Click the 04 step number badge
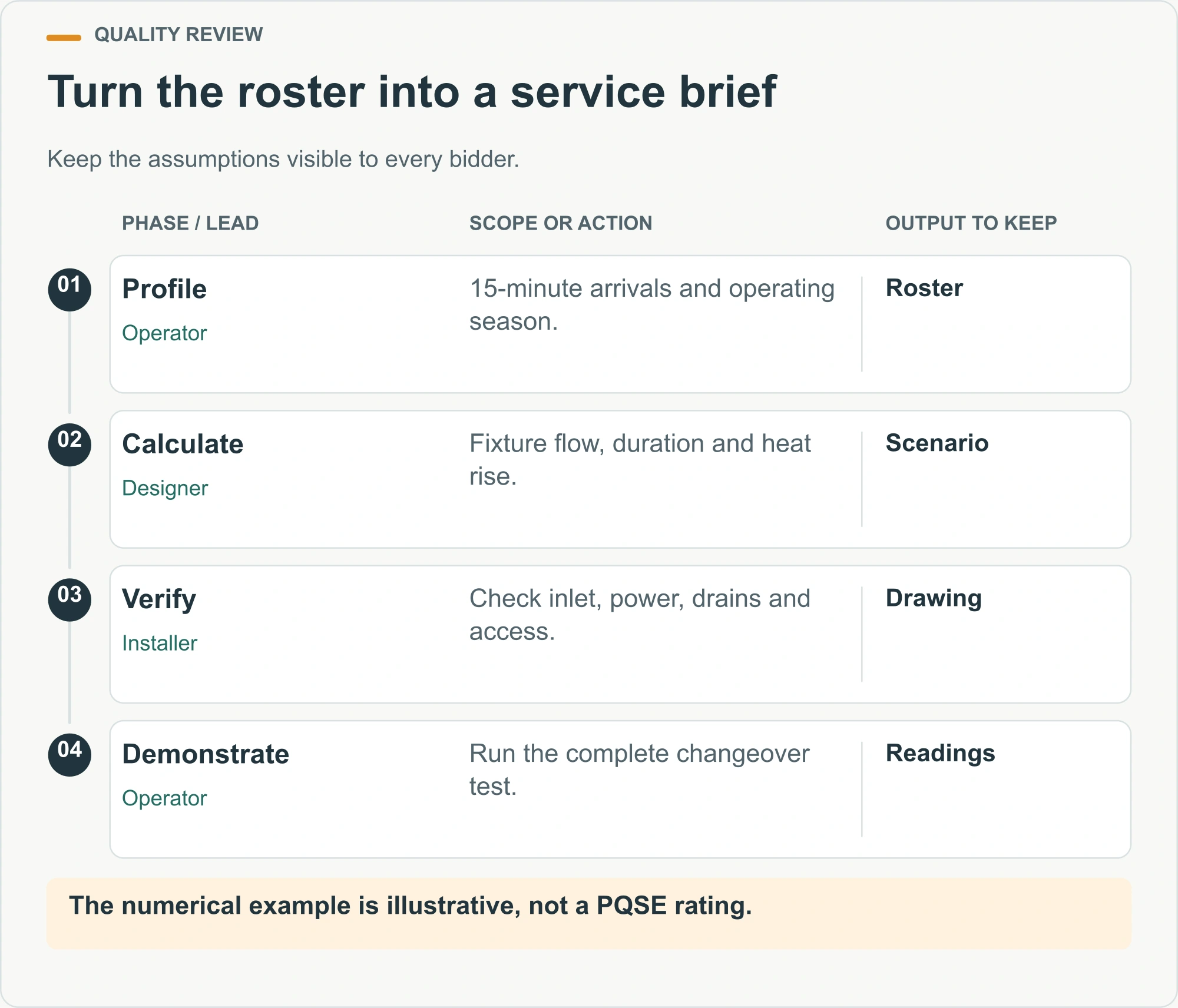 click(x=70, y=755)
